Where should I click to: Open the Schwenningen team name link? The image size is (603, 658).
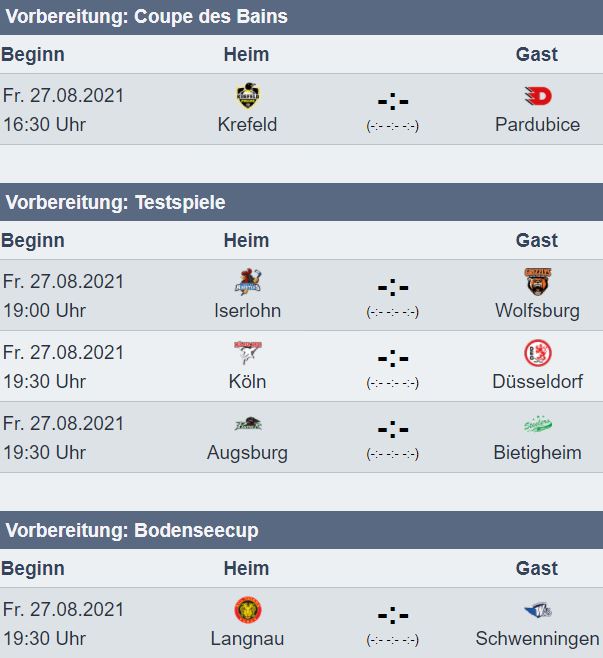click(x=538, y=639)
